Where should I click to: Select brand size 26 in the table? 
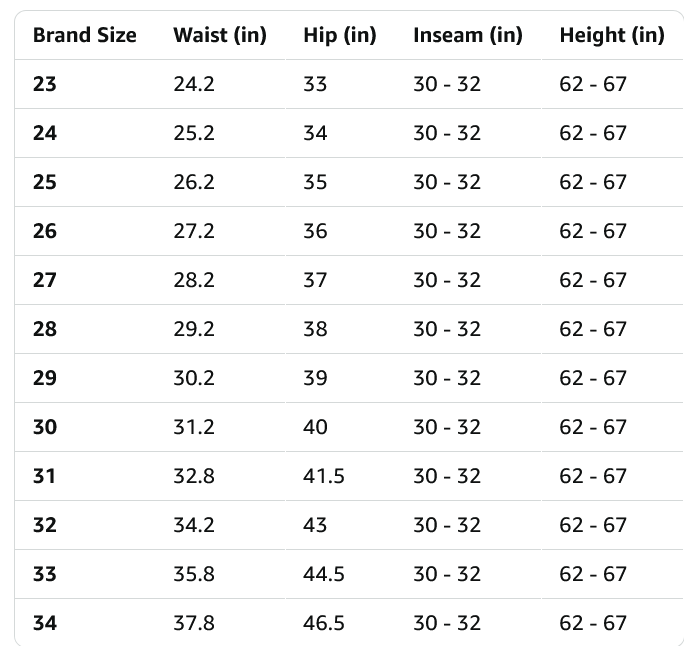(45, 231)
